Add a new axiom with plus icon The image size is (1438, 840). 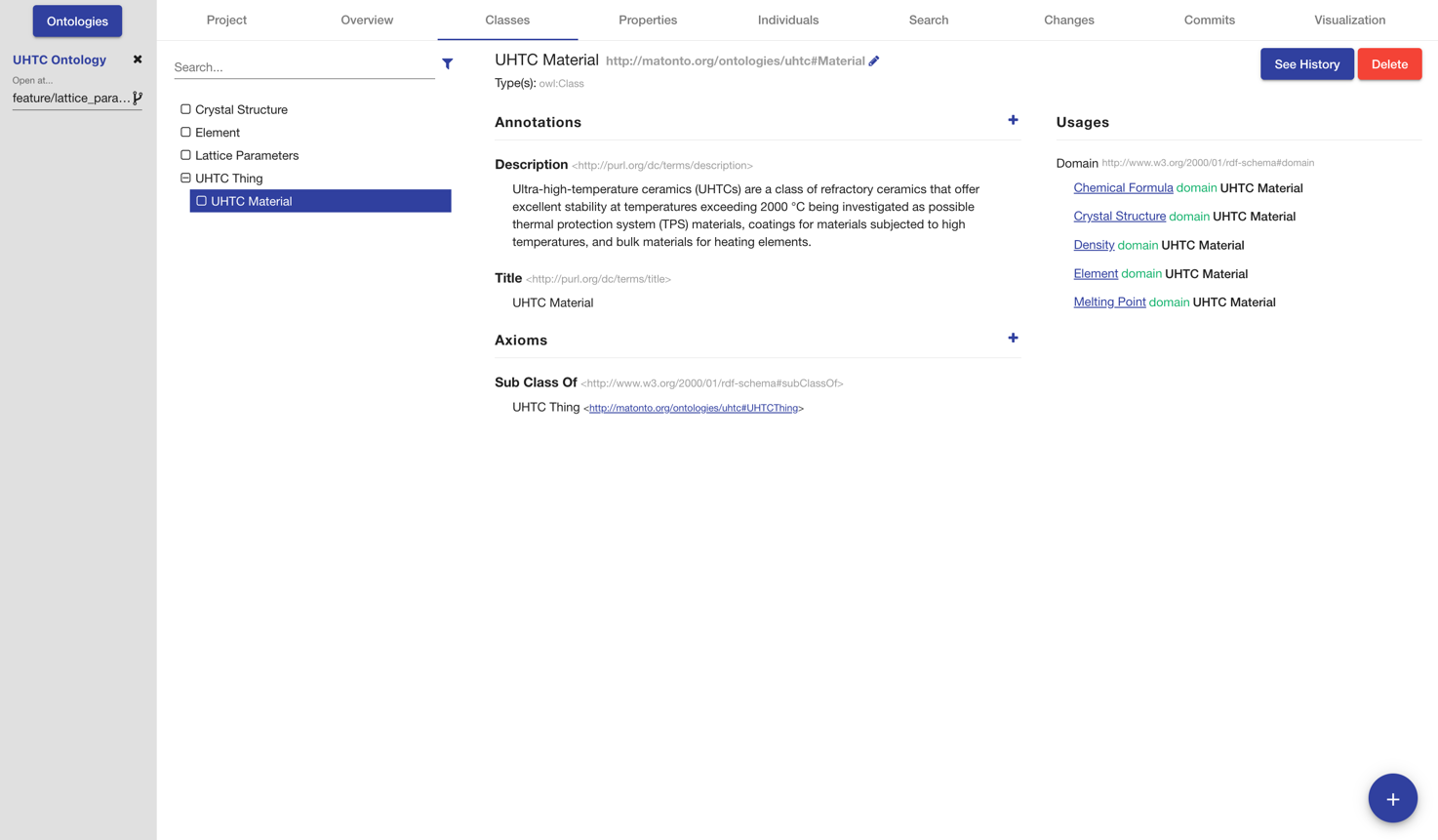click(x=1013, y=339)
